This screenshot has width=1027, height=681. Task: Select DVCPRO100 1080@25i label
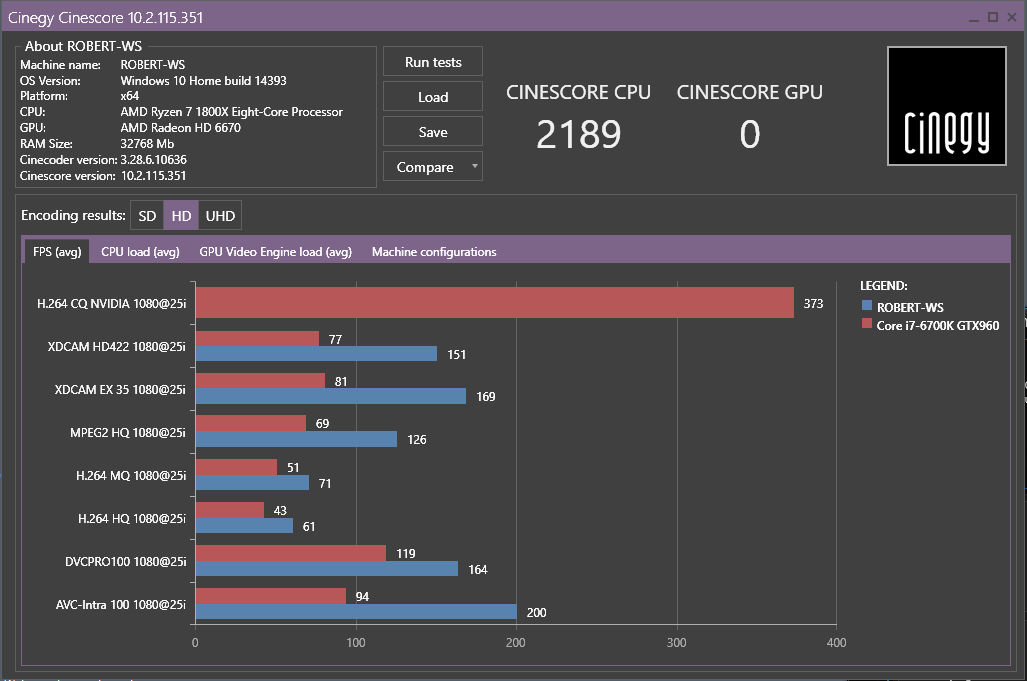click(126, 562)
